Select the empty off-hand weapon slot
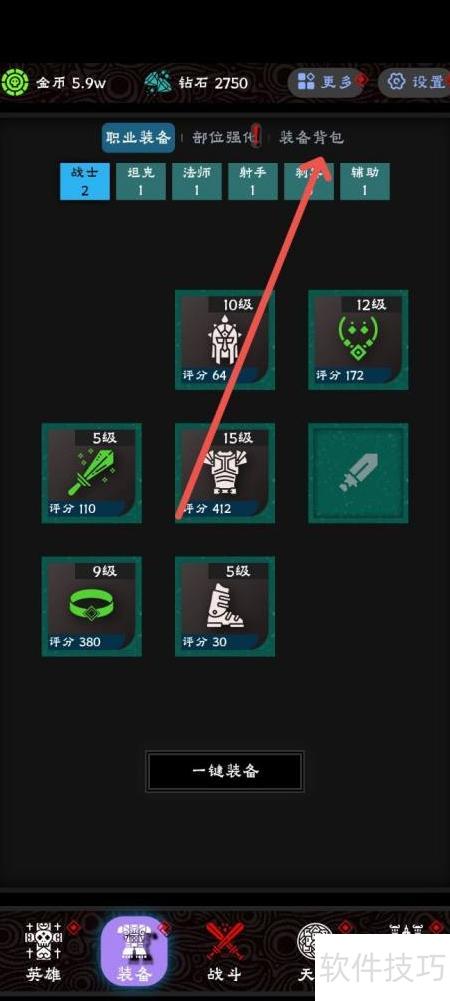450x1001 pixels. click(x=358, y=473)
